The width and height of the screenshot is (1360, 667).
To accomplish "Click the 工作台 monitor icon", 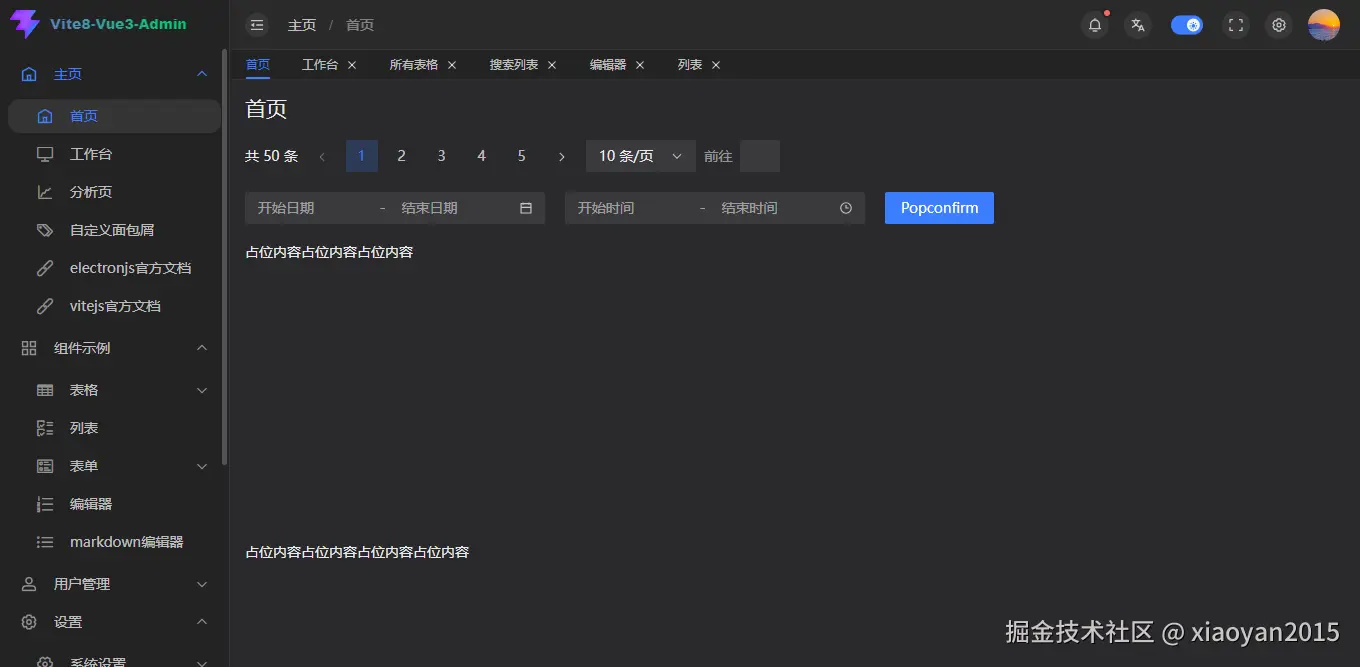I will point(44,154).
